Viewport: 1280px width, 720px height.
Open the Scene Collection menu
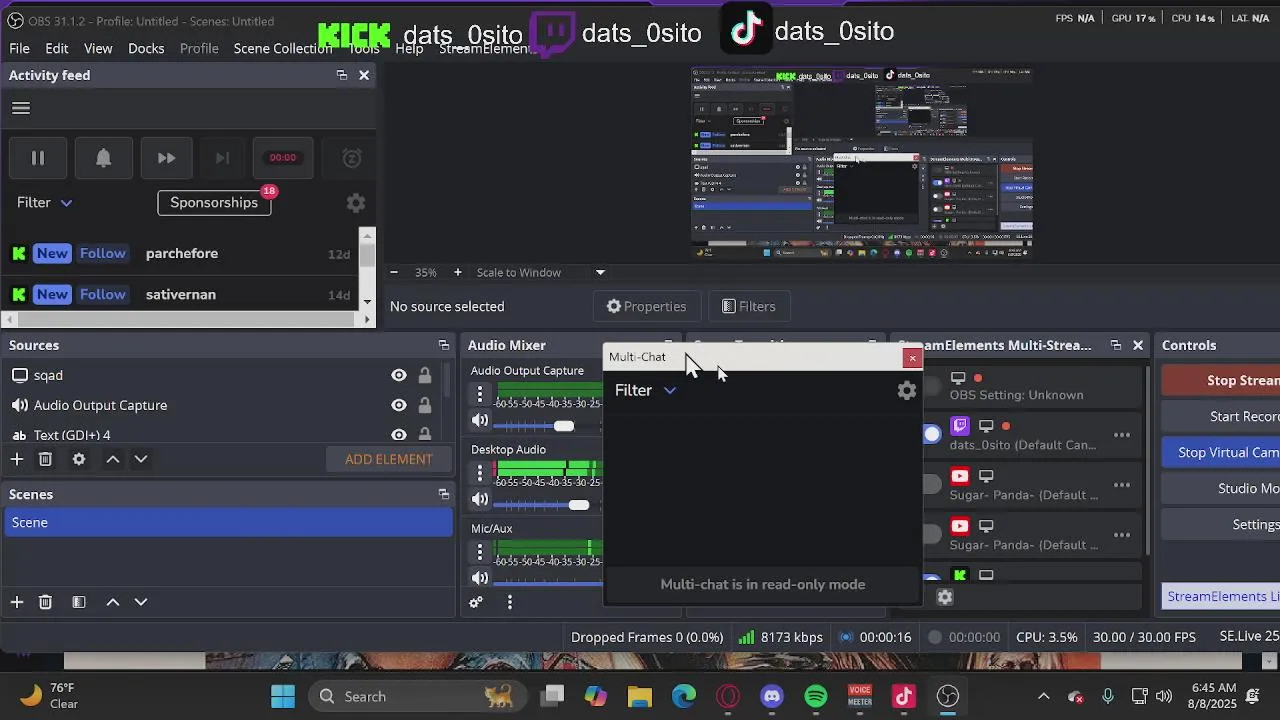coord(283,48)
